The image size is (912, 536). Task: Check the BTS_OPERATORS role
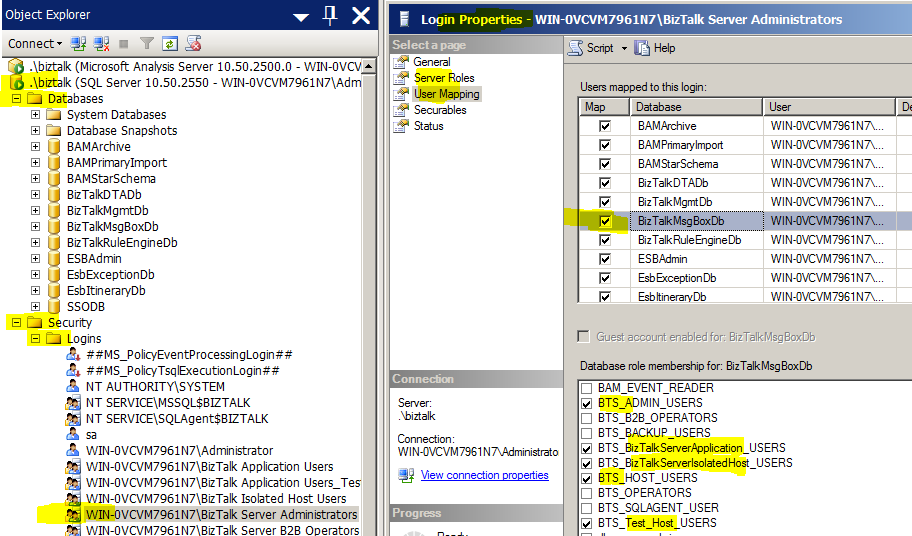coord(586,494)
